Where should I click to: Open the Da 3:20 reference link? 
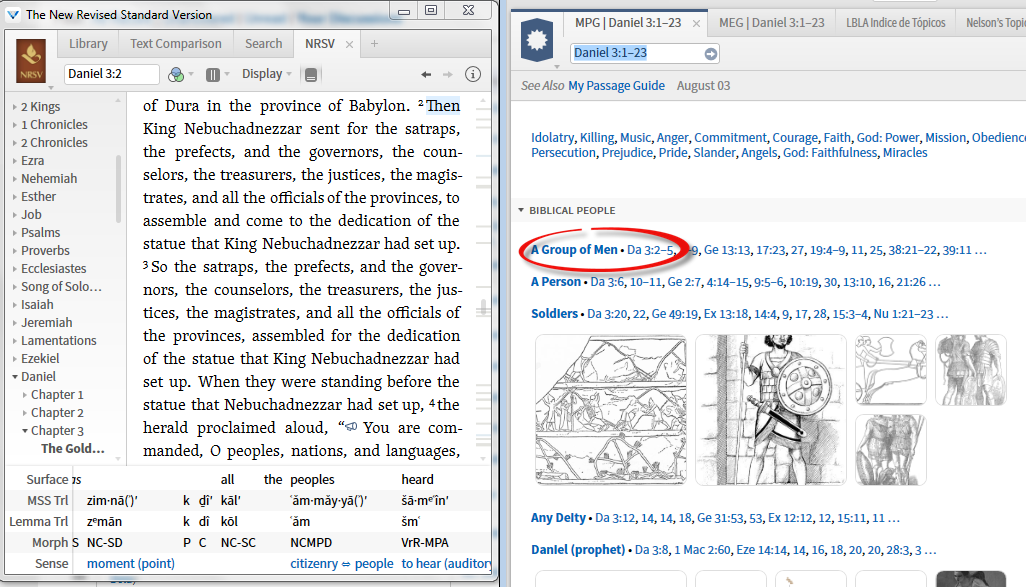[x=607, y=314]
